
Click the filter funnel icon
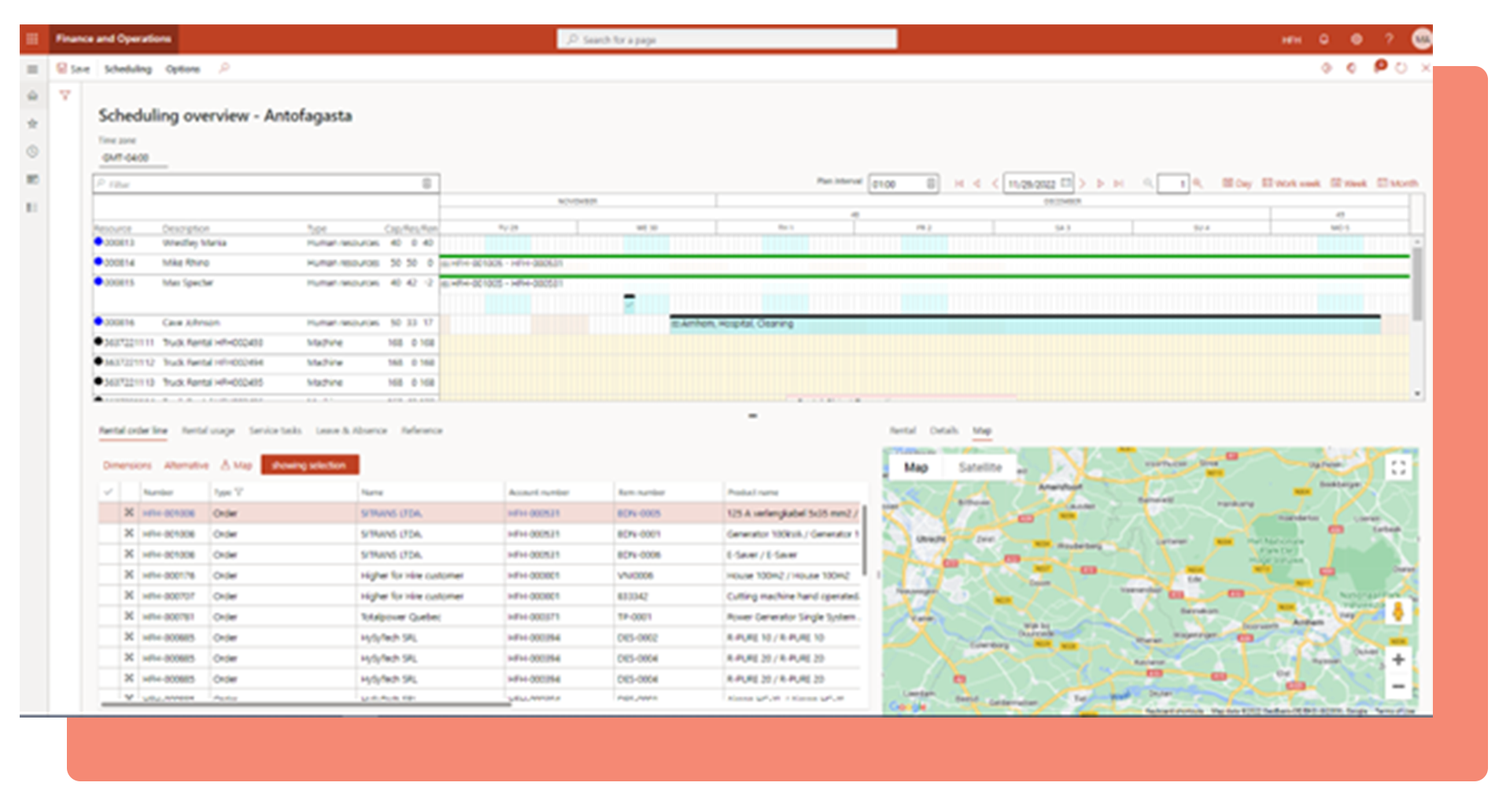click(x=65, y=95)
